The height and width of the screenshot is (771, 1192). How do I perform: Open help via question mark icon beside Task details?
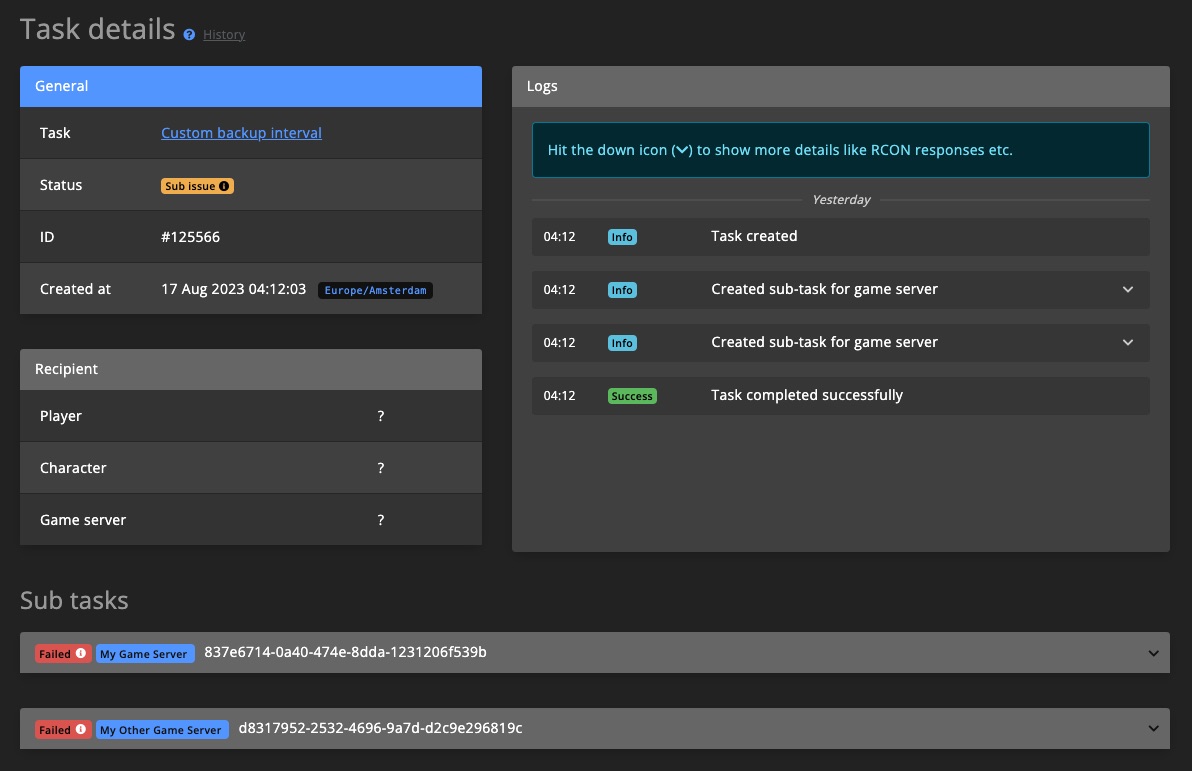tap(189, 33)
